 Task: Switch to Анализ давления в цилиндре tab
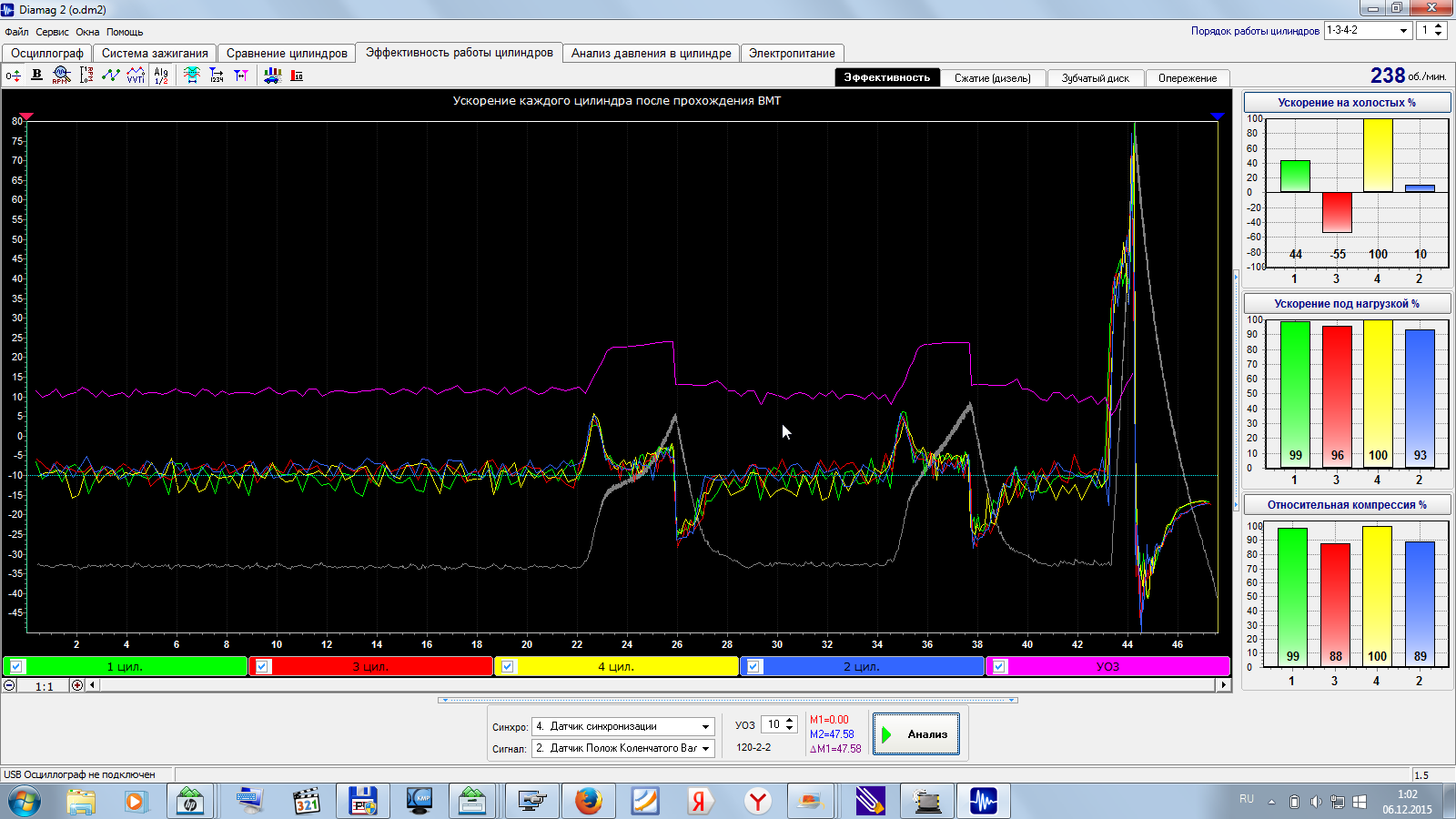(652, 53)
